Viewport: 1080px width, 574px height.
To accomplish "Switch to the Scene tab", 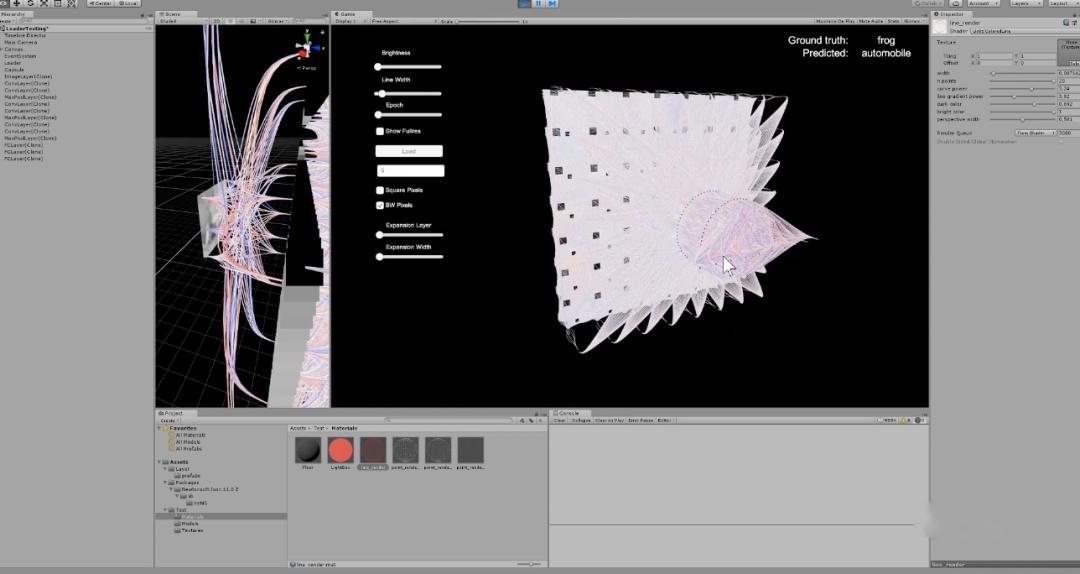I will pos(172,14).
